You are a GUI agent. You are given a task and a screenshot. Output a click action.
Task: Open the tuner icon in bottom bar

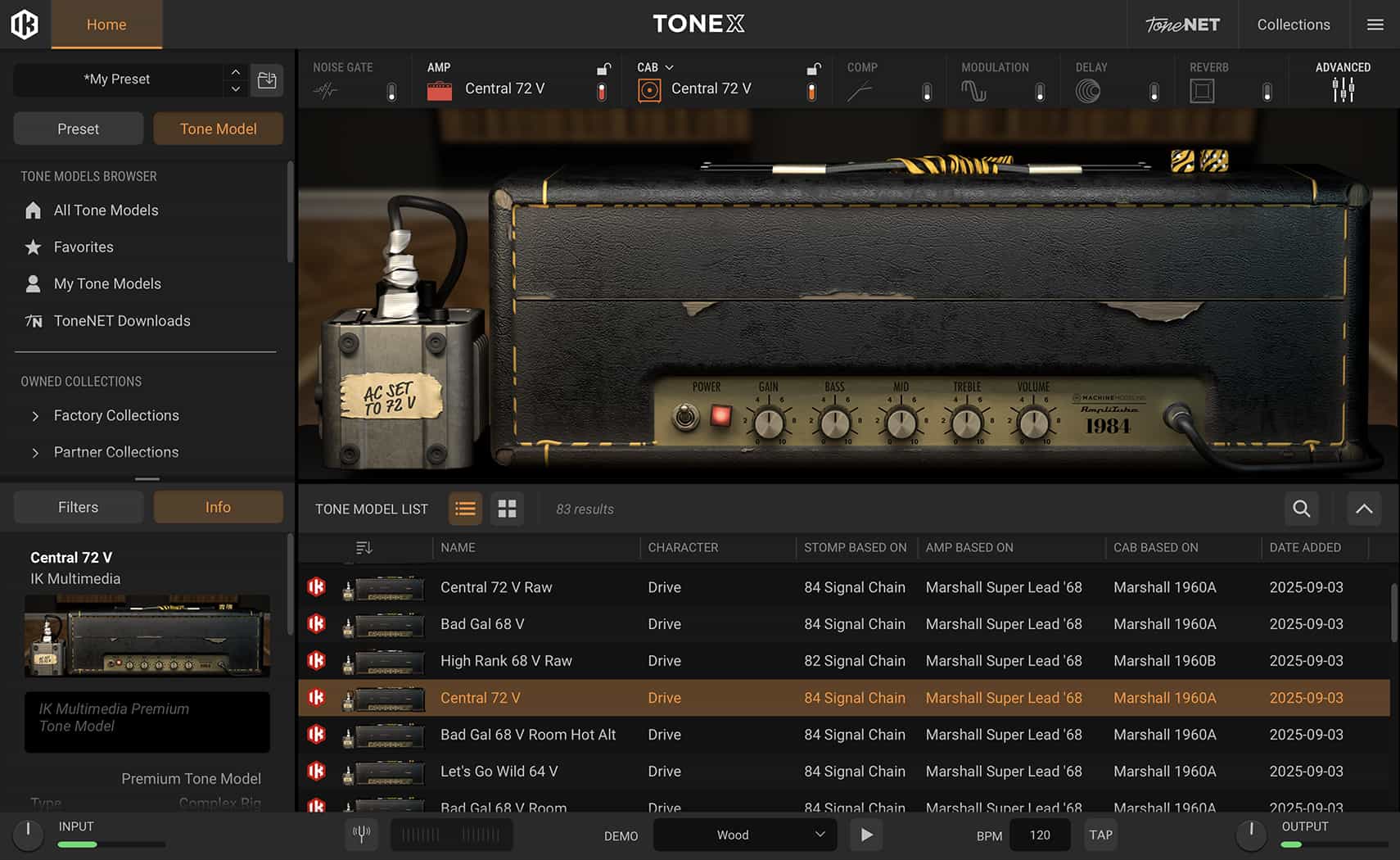coord(361,834)
